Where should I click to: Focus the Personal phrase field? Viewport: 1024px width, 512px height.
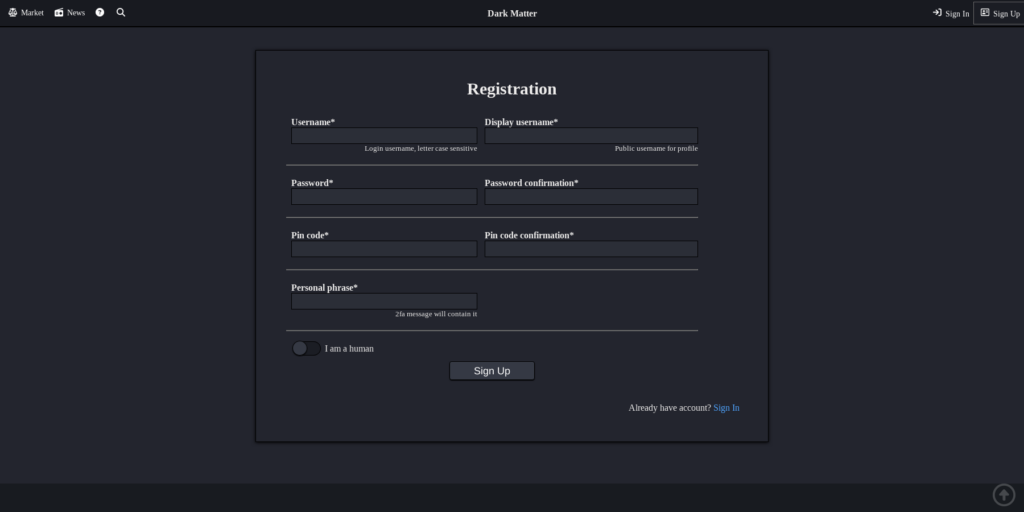[384, 301]
